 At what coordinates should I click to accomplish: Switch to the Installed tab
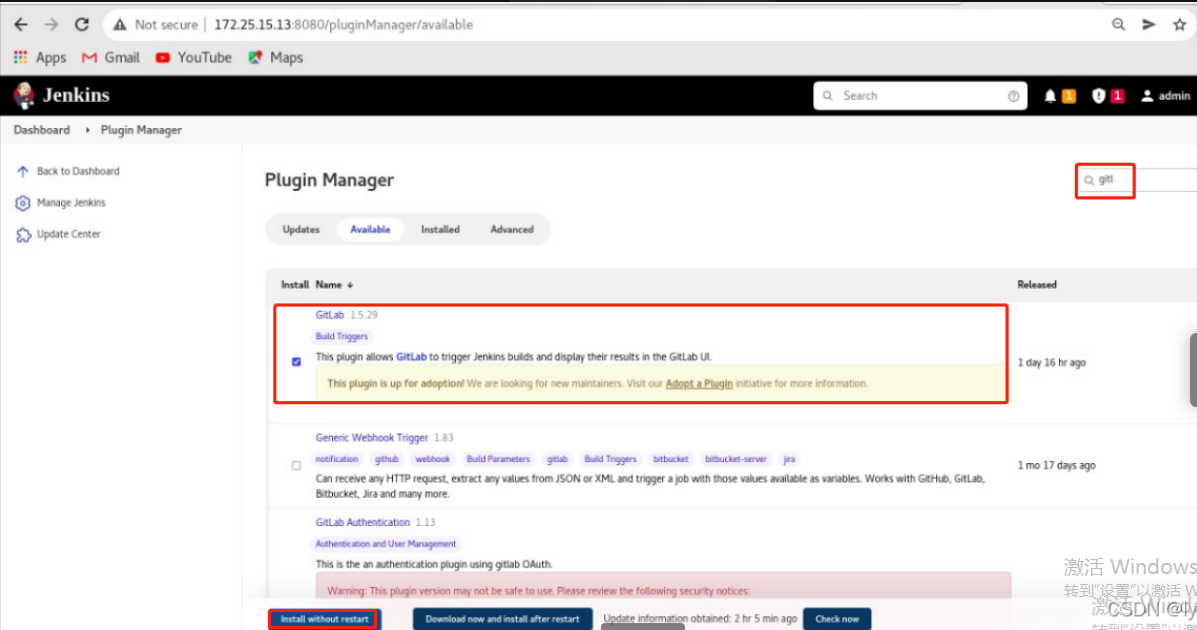(440, 229)
